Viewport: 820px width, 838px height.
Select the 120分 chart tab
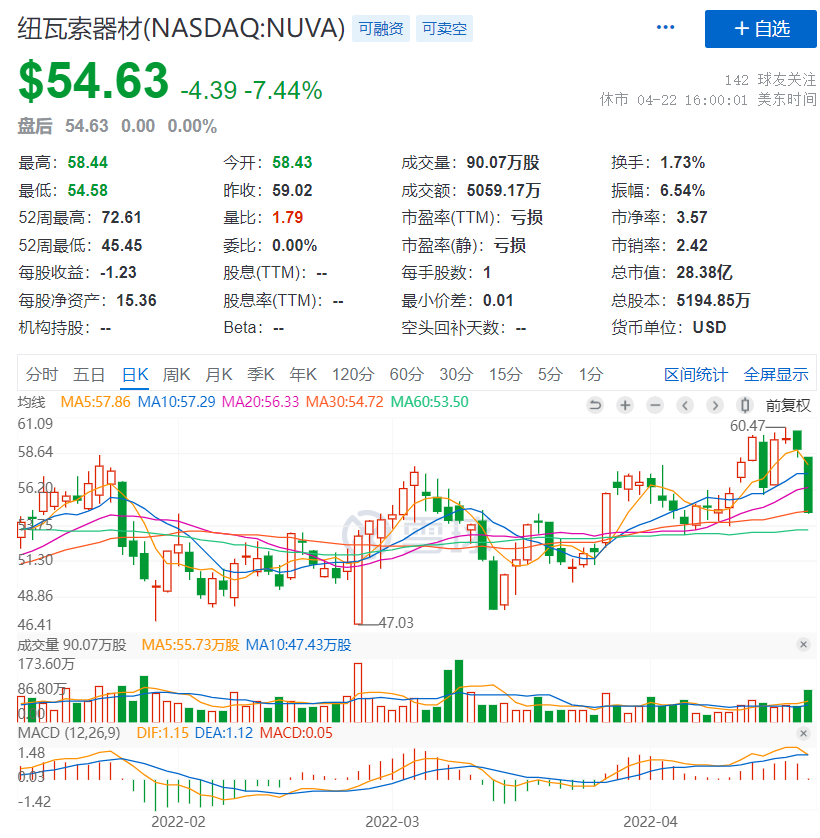point(353,375)
